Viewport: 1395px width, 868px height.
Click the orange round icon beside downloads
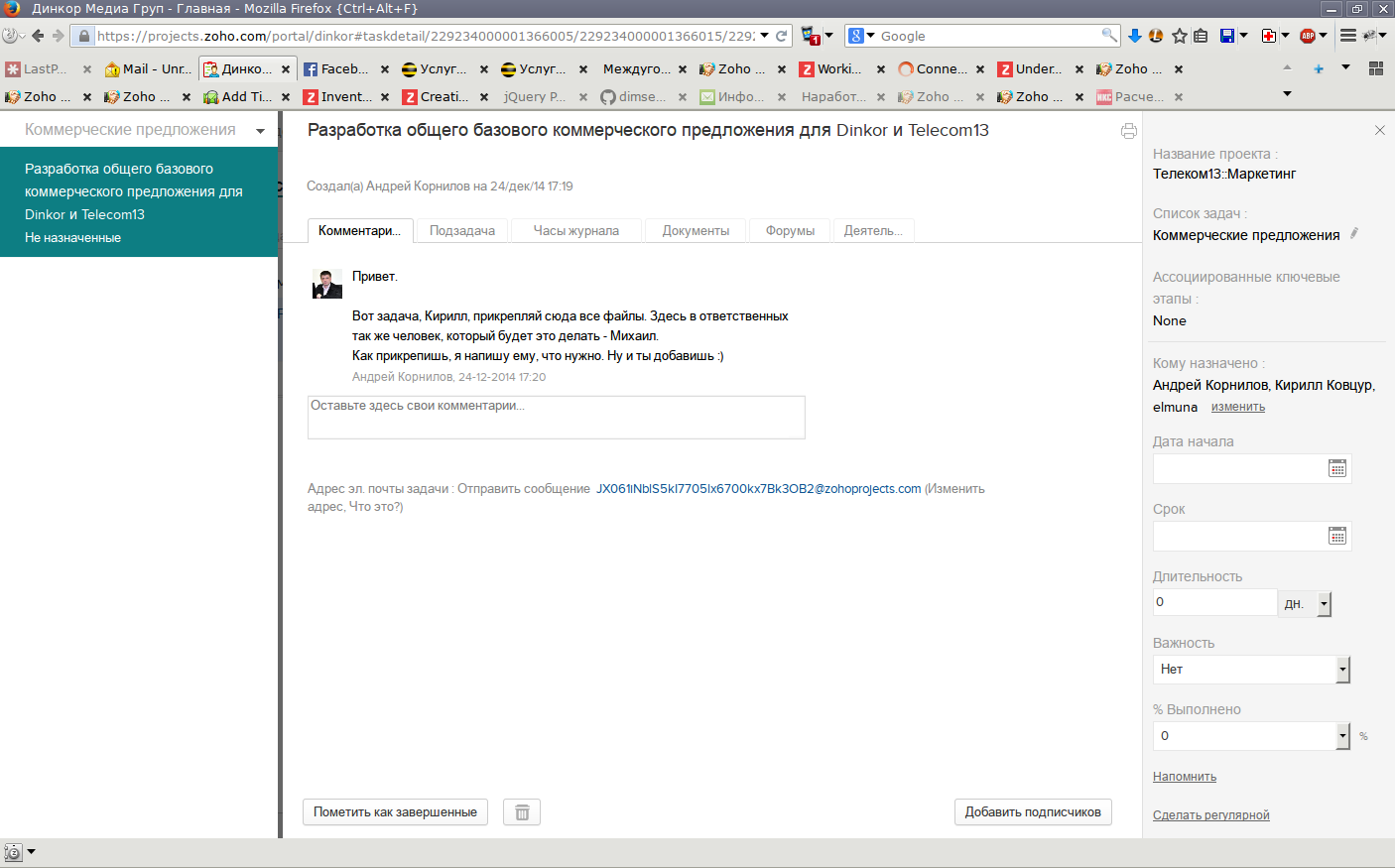point(1156,36)
